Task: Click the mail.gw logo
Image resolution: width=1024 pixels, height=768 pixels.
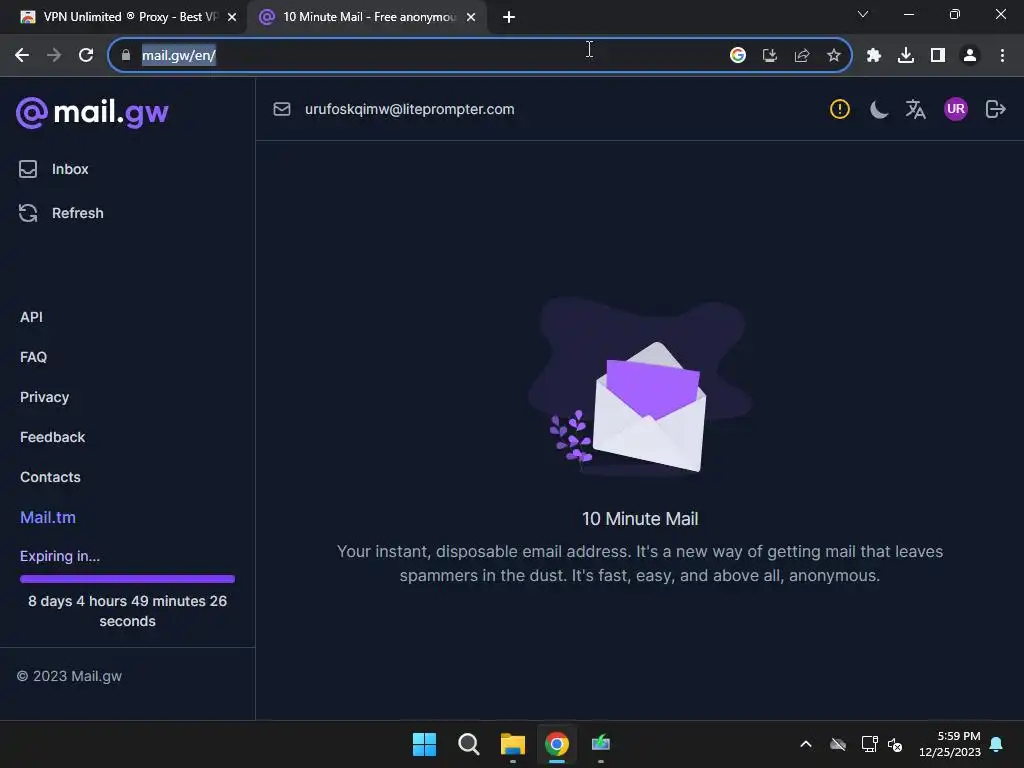Action: click(x=92, y=112)
